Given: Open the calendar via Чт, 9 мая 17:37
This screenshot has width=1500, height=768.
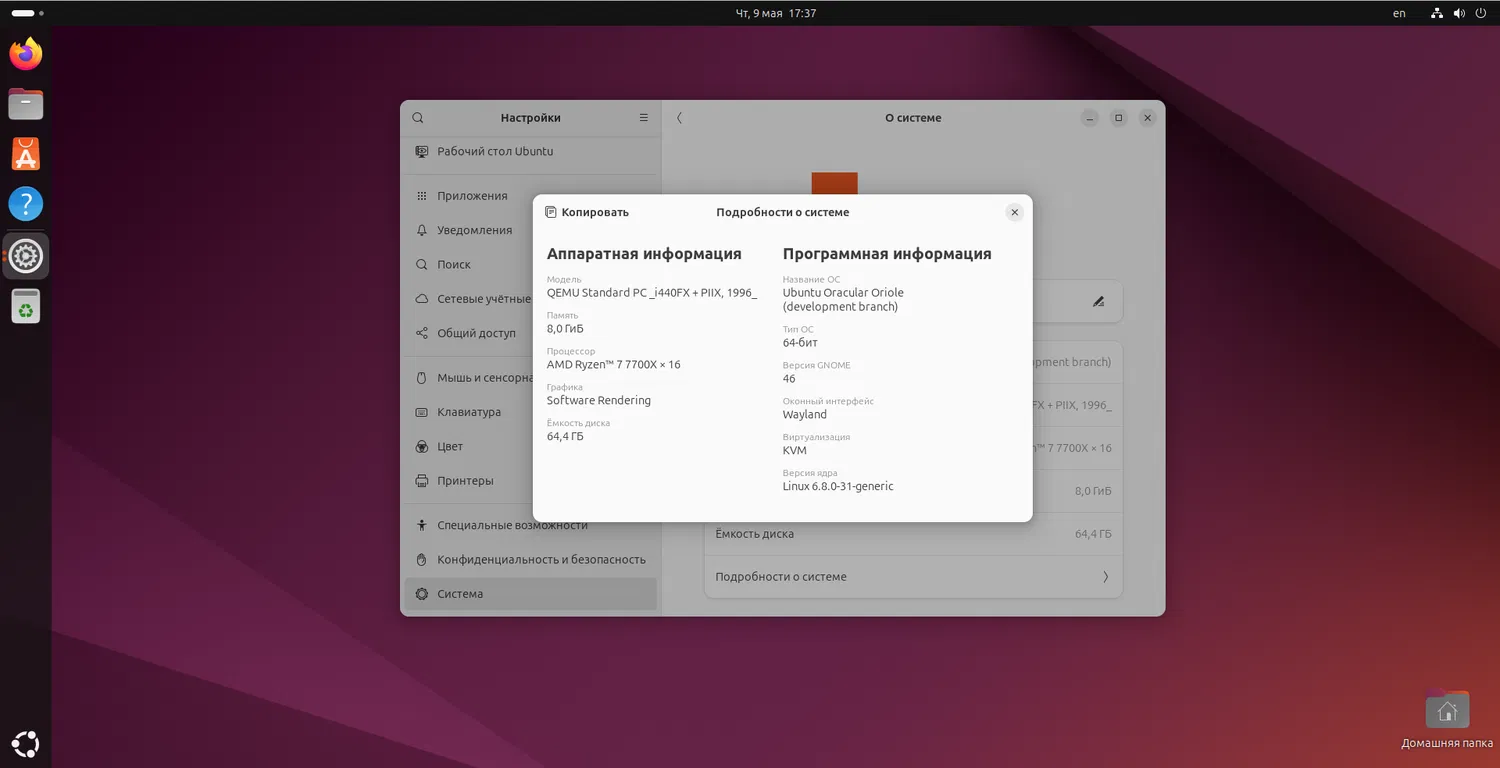Looking at the screenshot, I should 776,13.
